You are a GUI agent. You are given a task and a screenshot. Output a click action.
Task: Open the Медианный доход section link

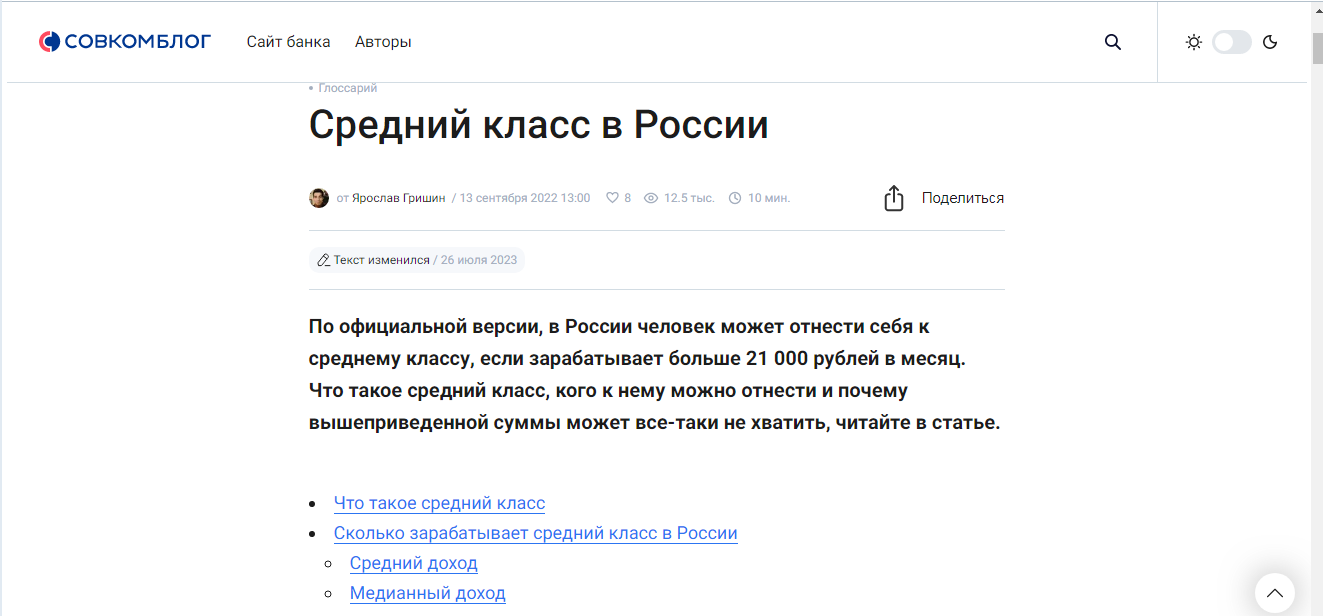tap(427, 593)
